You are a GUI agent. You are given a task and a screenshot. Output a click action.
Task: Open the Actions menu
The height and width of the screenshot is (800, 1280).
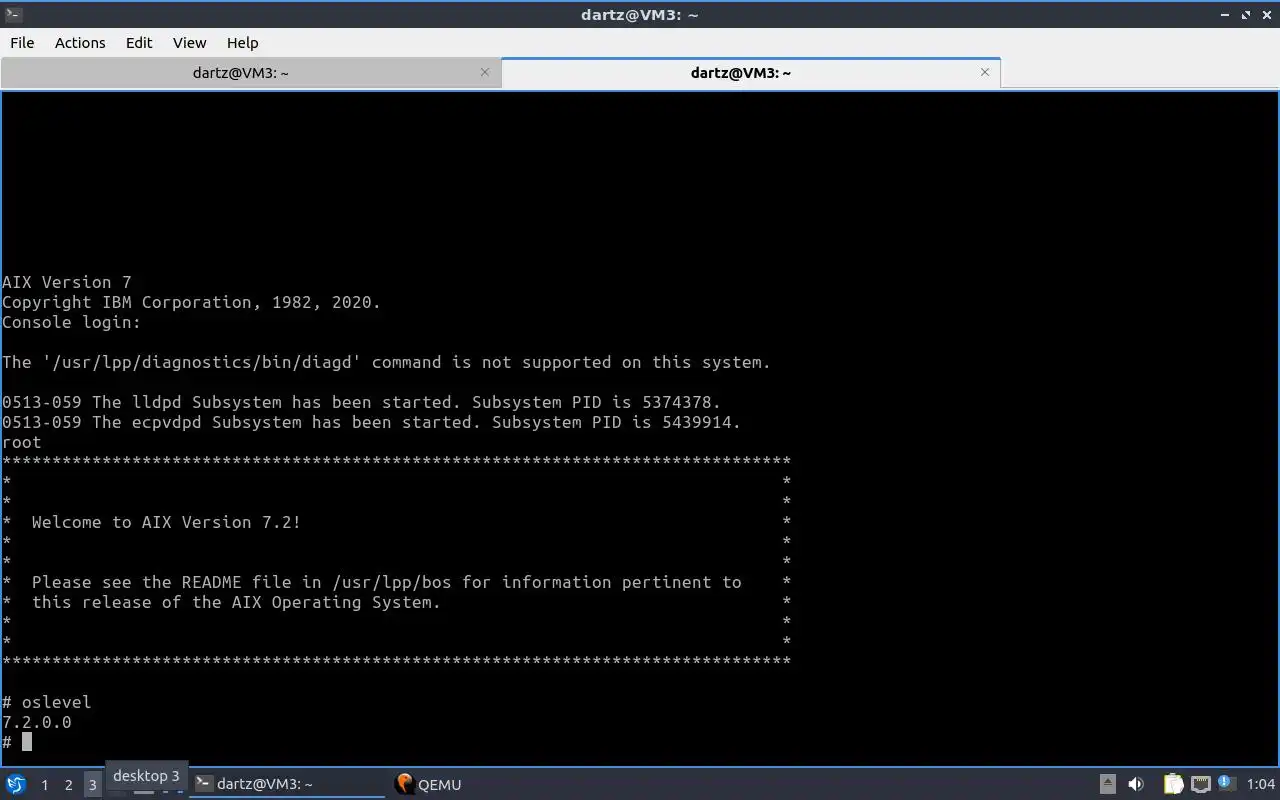(x=80, y=43)
